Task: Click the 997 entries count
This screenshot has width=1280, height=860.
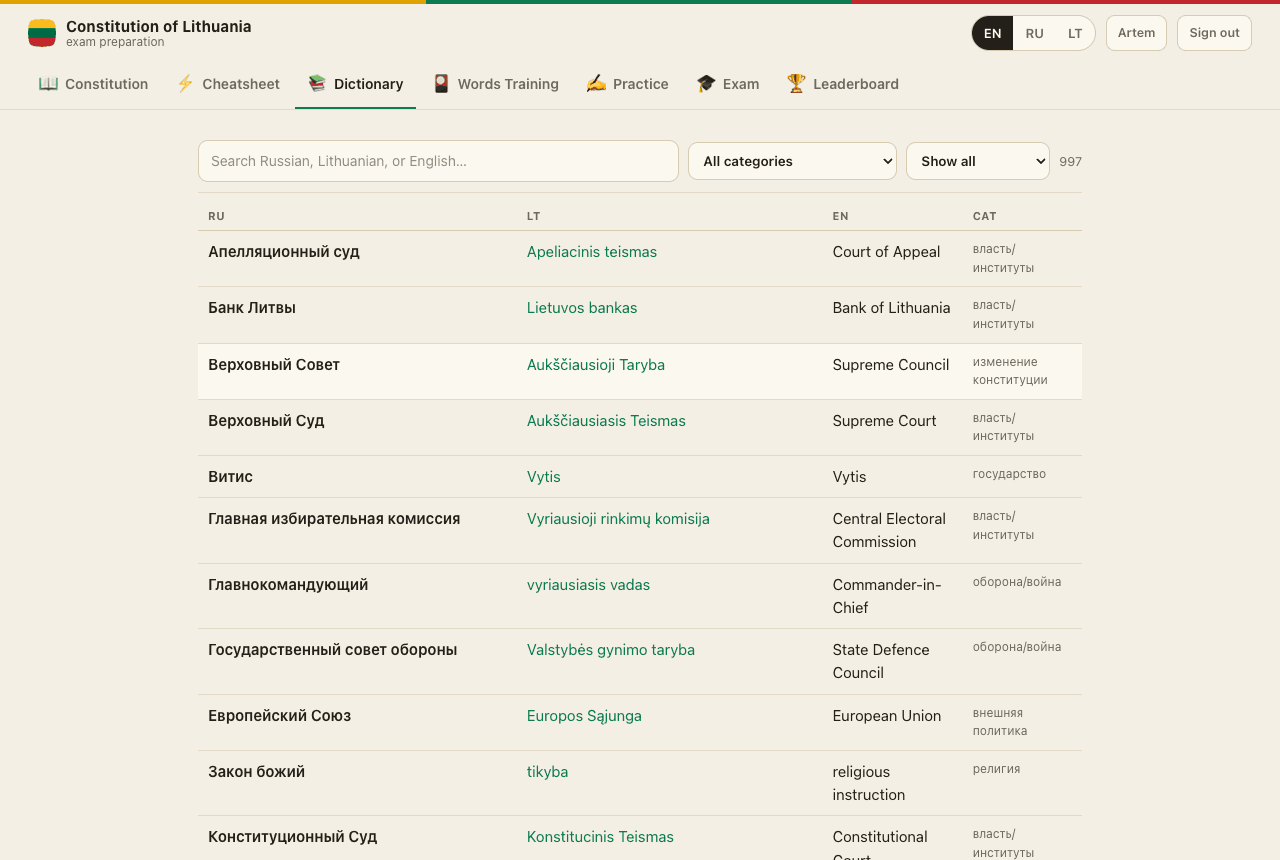Action: click(x=1070, y=161)
